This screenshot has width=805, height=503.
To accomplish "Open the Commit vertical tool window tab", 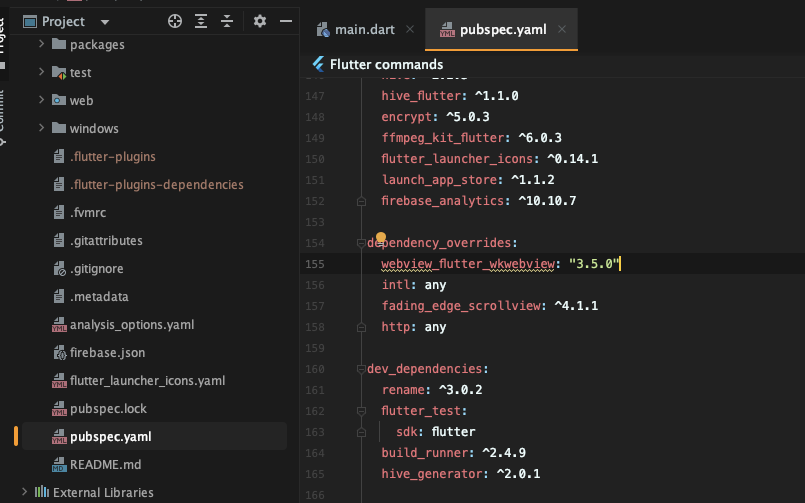I will click(x=2, y=117).
